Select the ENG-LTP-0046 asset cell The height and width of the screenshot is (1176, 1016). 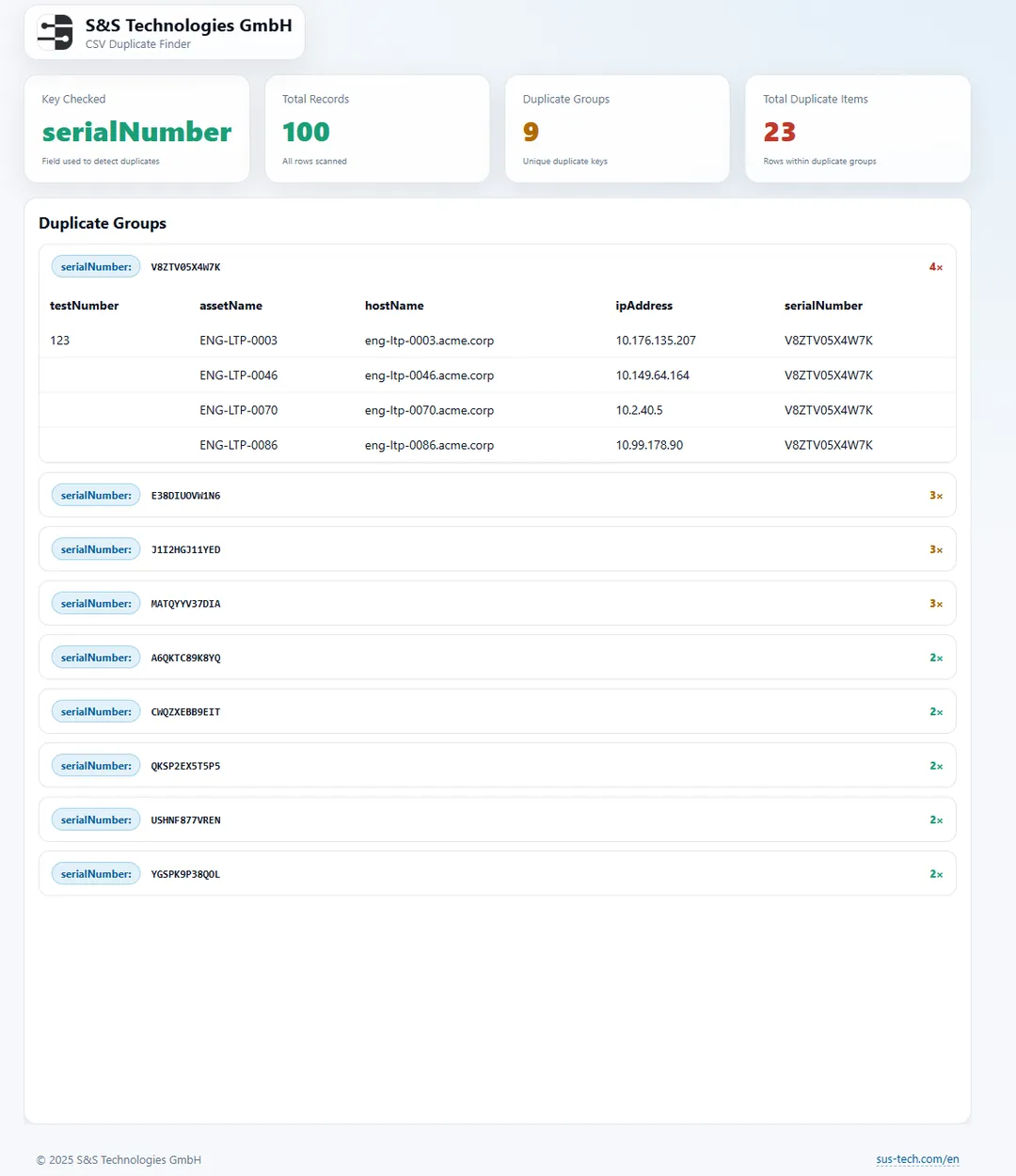click(x=238, y=375)
